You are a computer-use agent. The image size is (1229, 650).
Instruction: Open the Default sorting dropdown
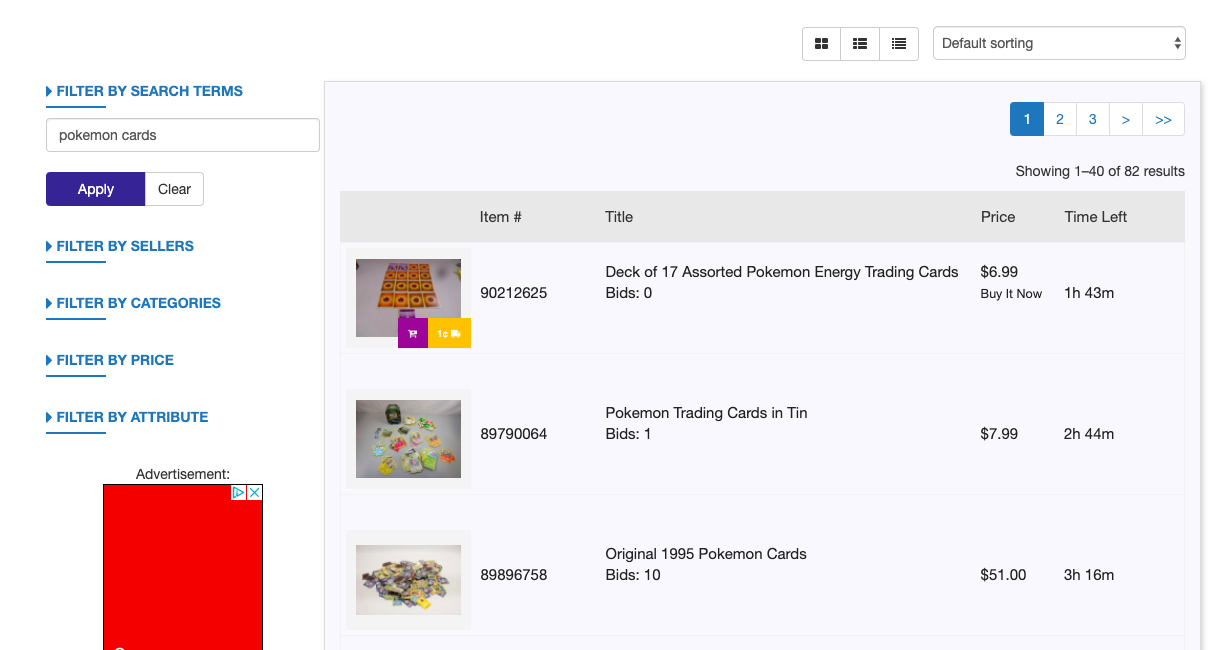click(x=1059, y=43)
